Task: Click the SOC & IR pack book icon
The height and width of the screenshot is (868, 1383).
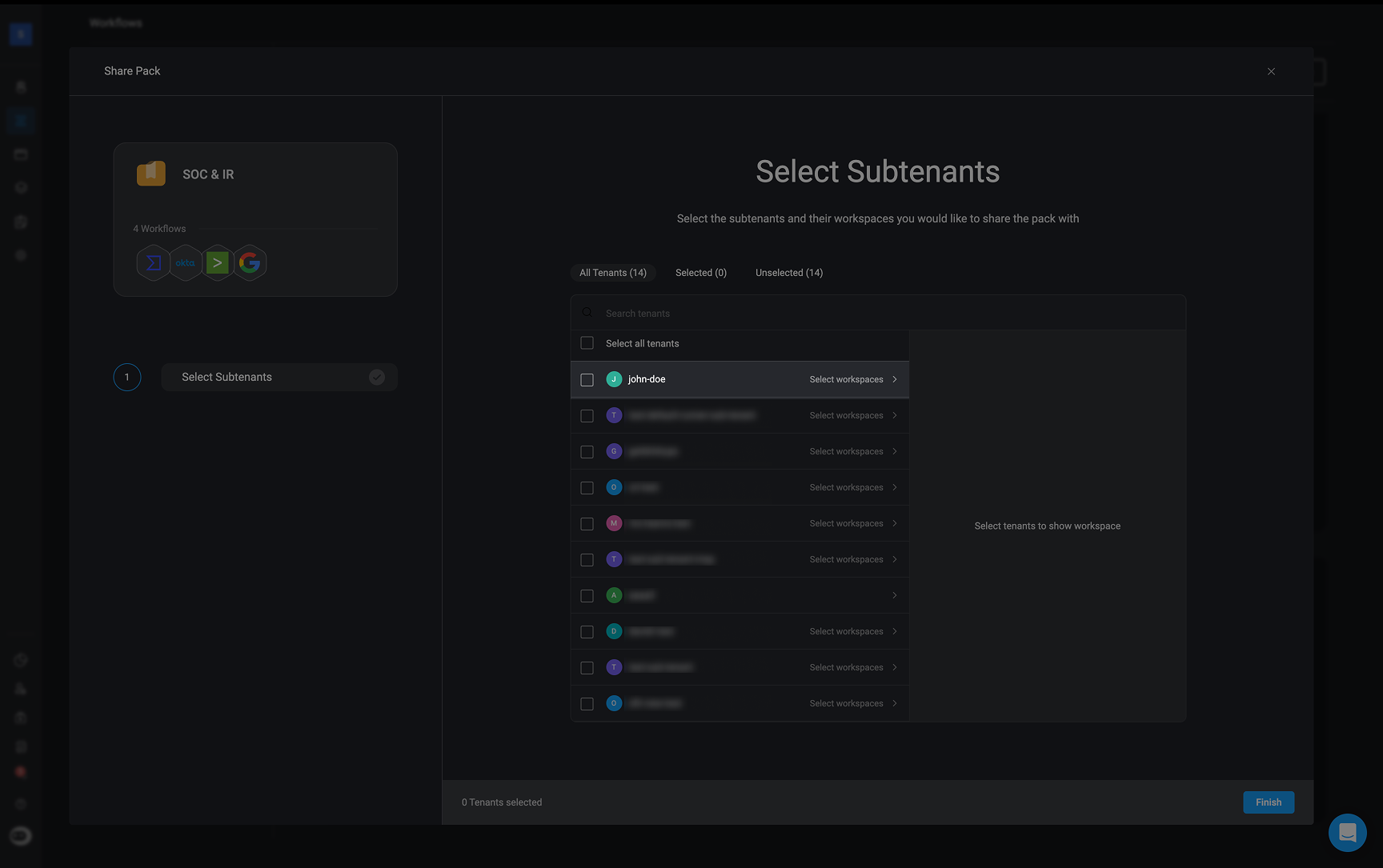Action: (x=150, y=173)
